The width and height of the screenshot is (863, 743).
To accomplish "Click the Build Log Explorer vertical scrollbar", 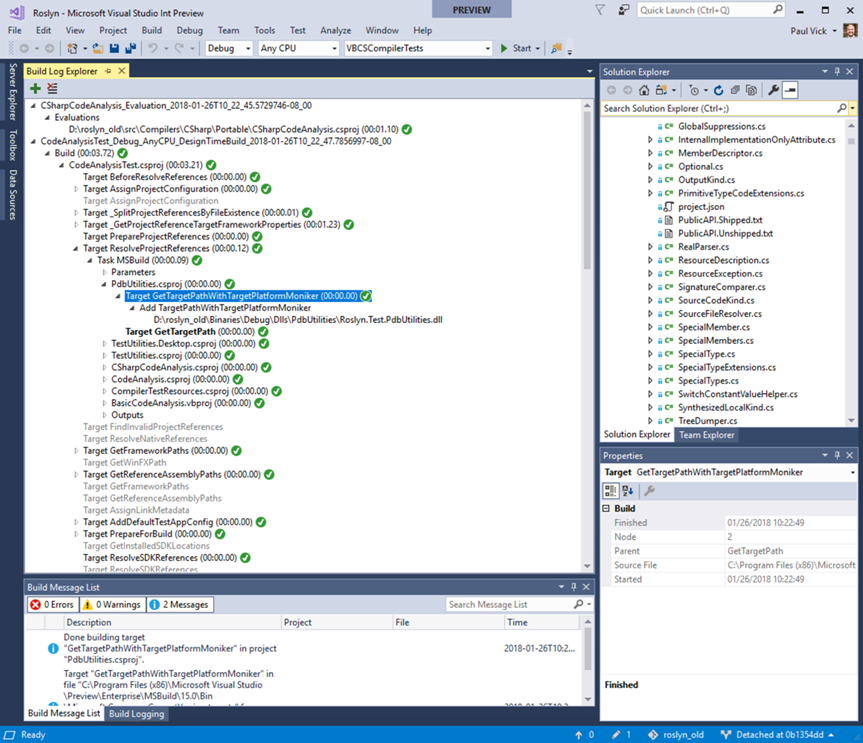I will pos(587,336).
